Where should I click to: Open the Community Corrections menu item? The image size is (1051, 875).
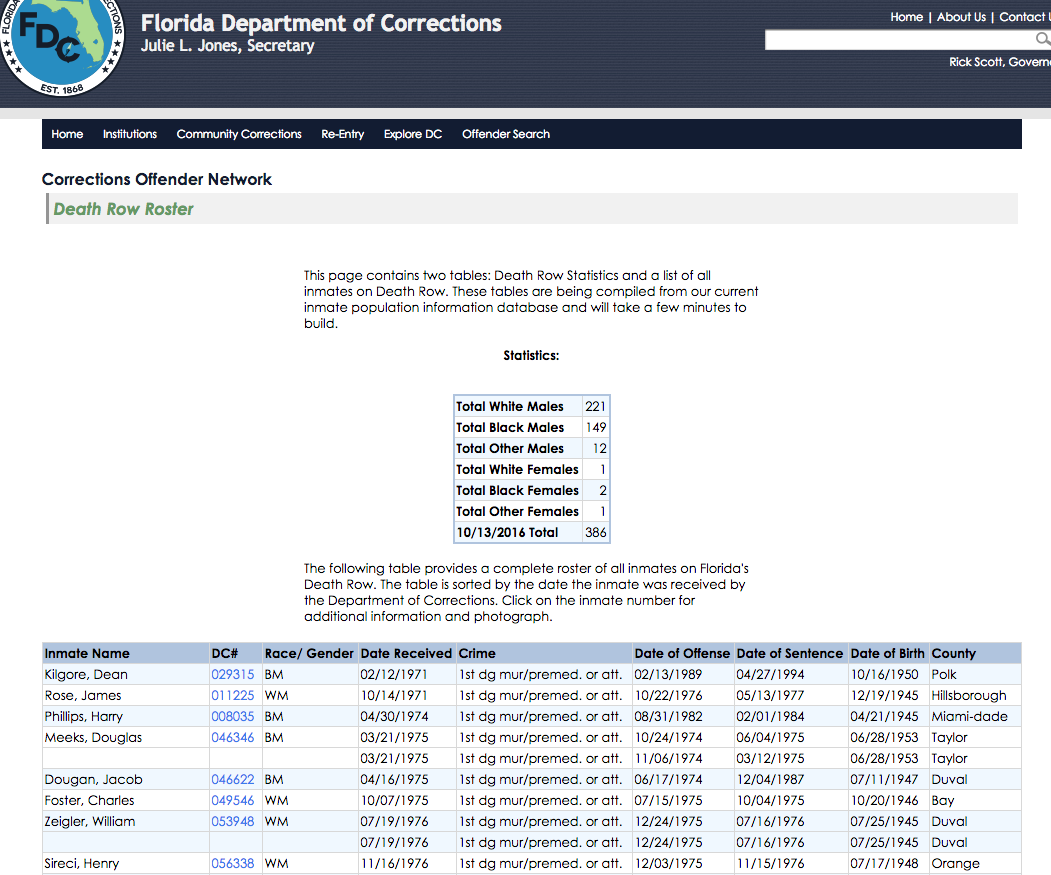(239, 134)
